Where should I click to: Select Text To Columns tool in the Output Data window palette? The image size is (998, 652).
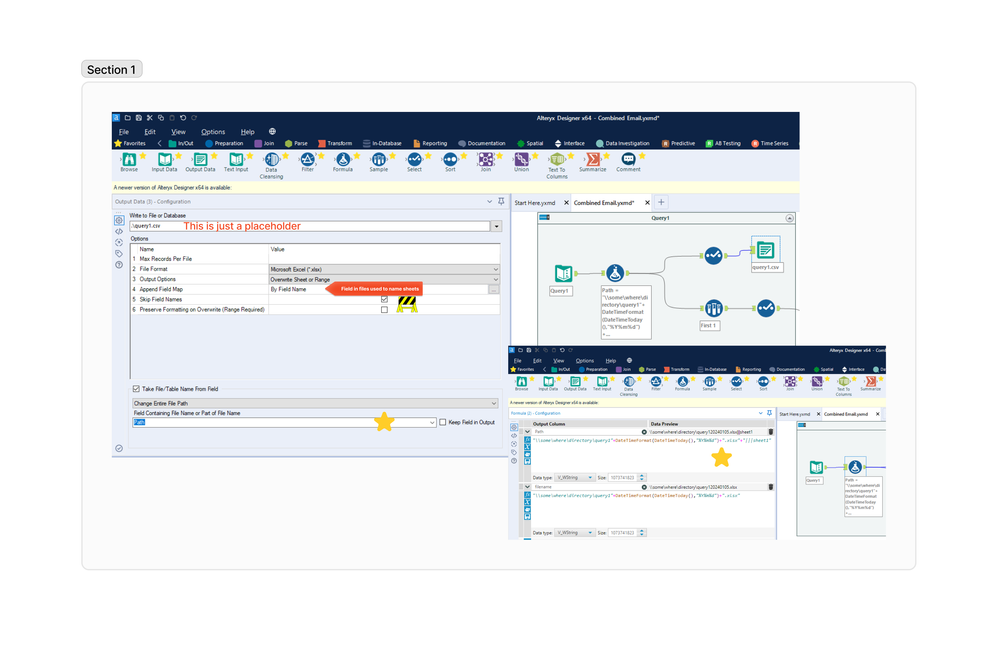[557, 165]
